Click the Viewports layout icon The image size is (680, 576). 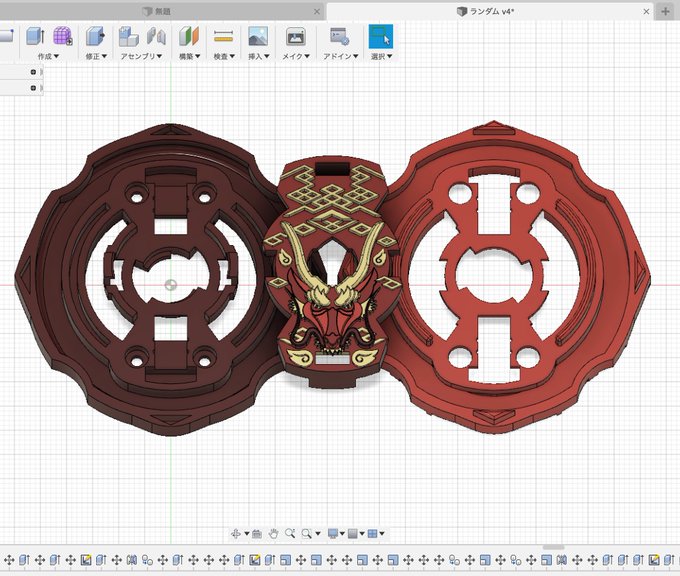click(373, 533)
